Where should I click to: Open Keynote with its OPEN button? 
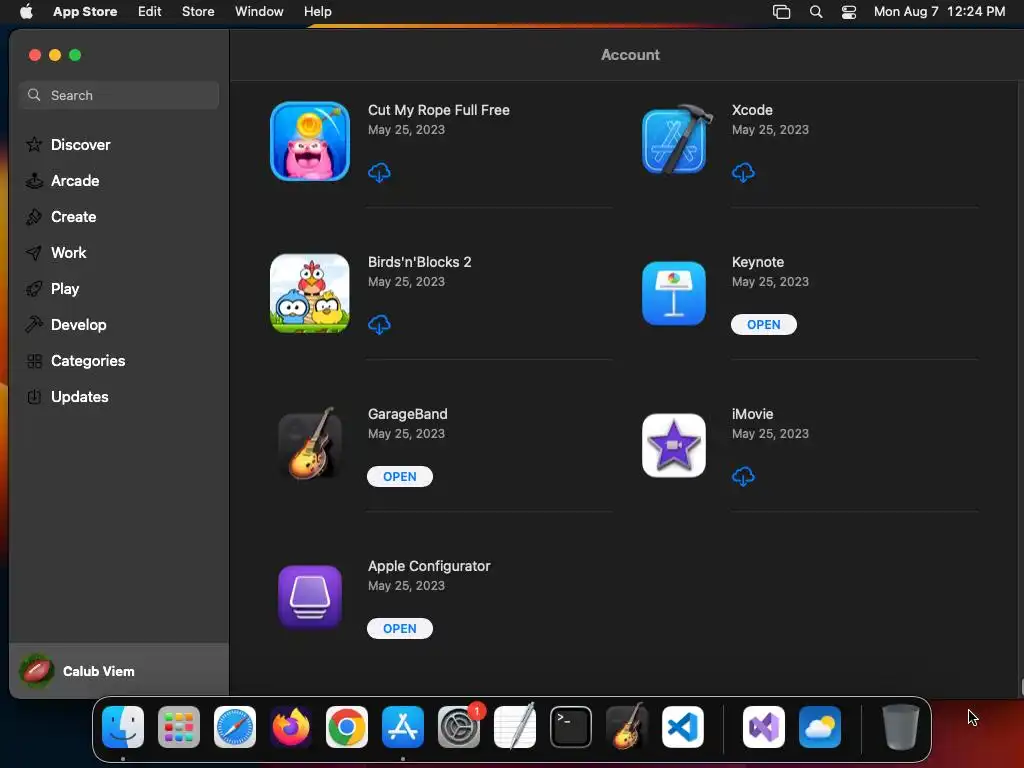[x=763, y=325]
